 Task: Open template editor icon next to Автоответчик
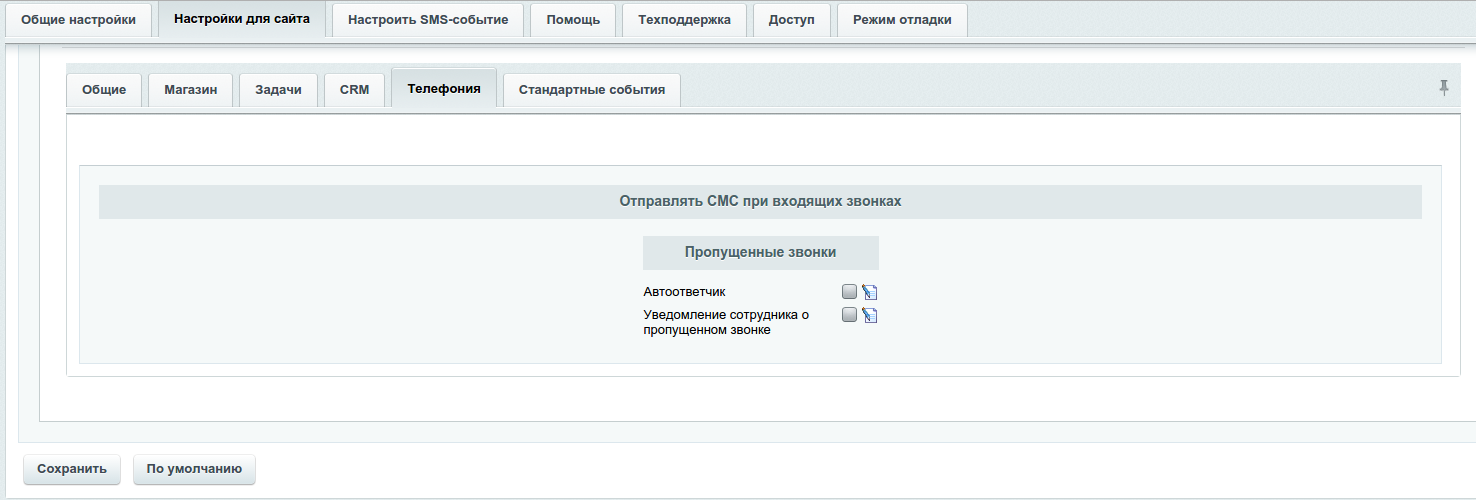point(869,293)
